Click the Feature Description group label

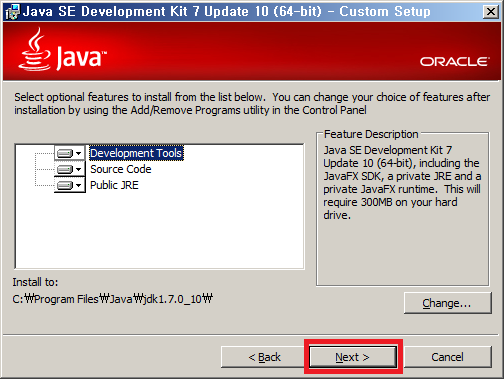(x=371, y=134)
